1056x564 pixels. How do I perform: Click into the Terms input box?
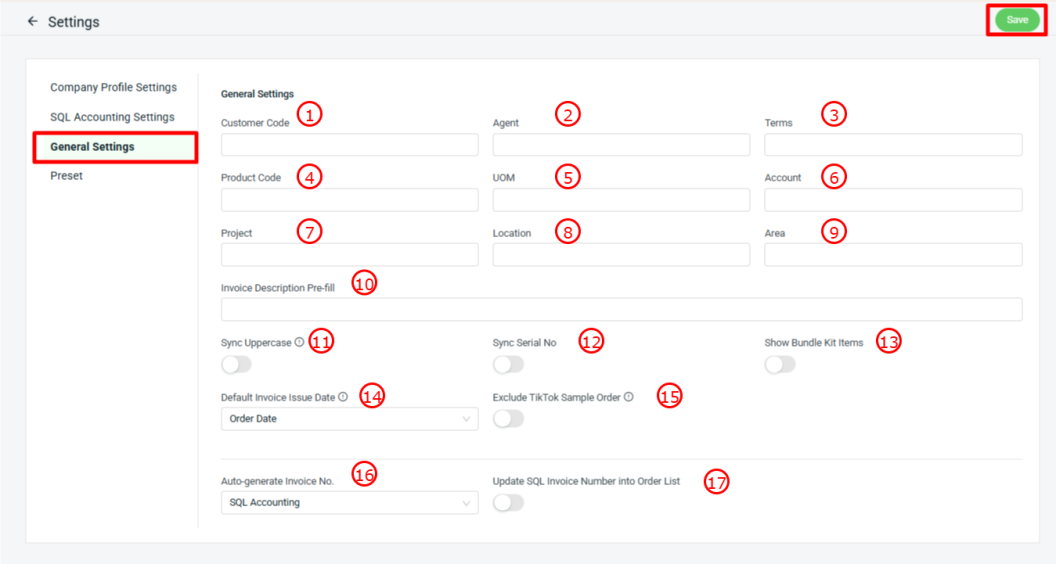click(x=893, y=145)
